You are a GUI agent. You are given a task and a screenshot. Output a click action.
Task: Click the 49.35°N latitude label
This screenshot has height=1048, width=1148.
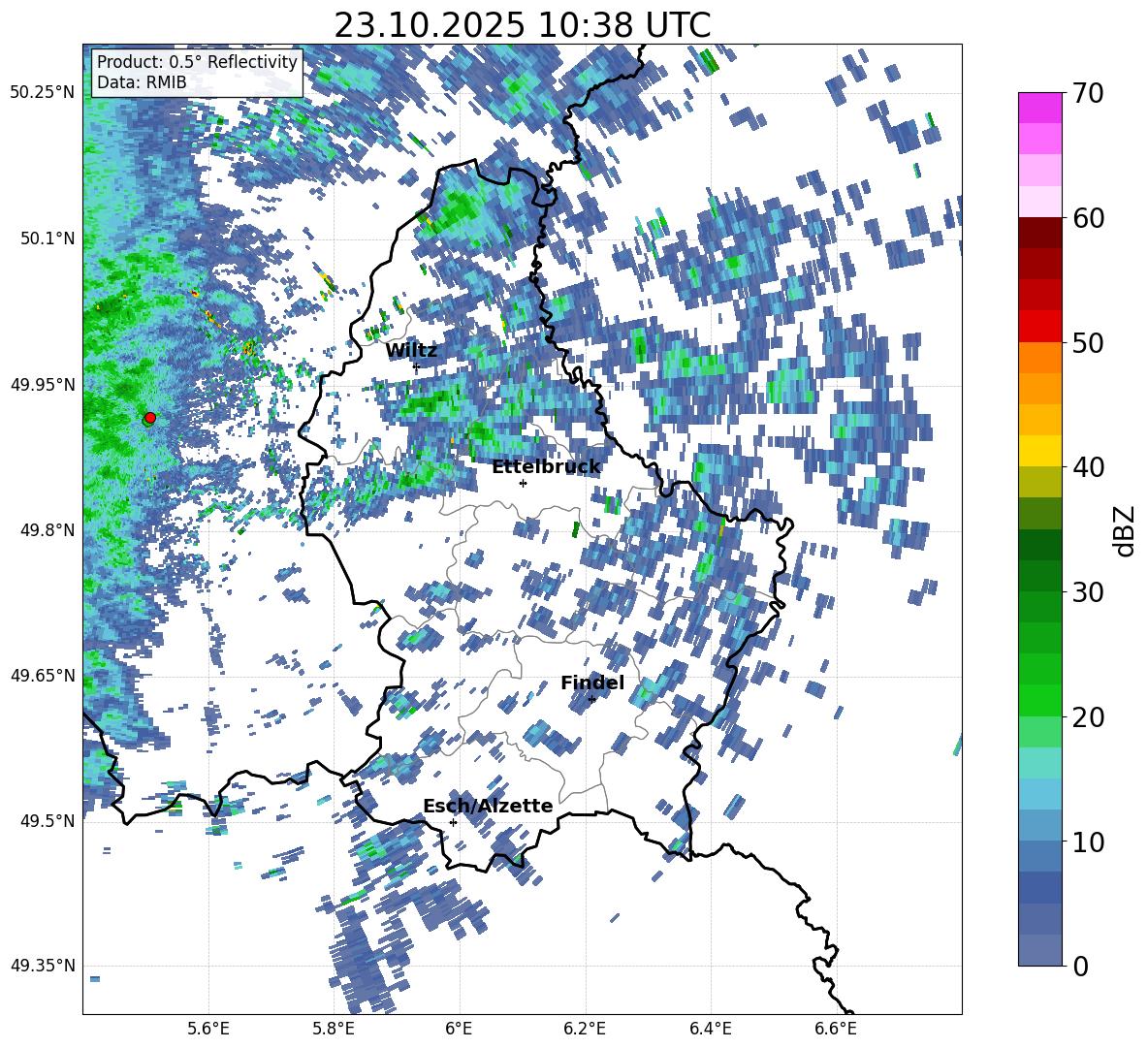(x=43, y=966)
